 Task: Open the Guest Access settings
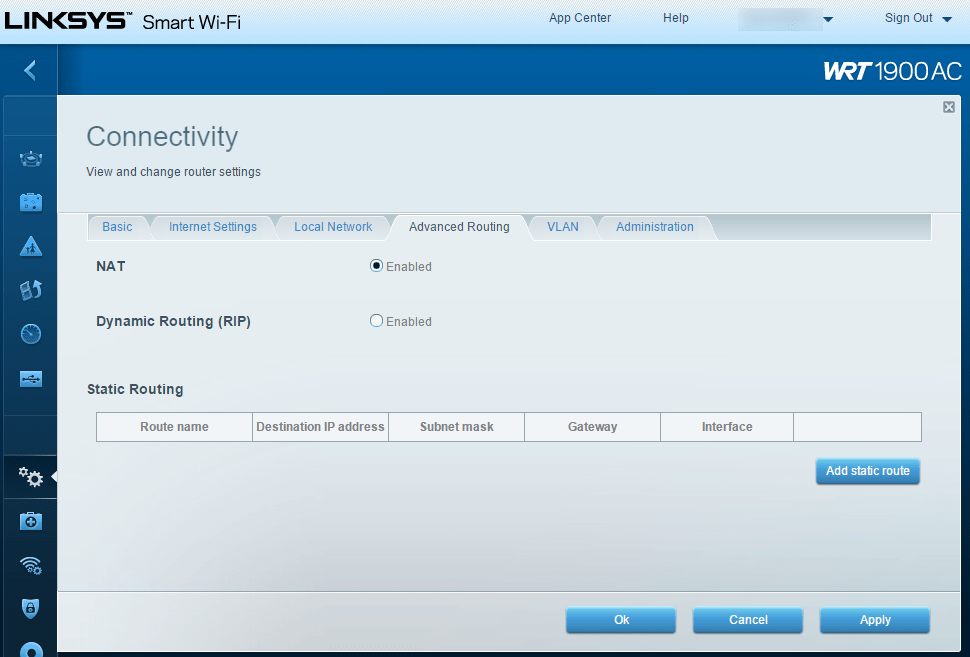coord(30,201)
